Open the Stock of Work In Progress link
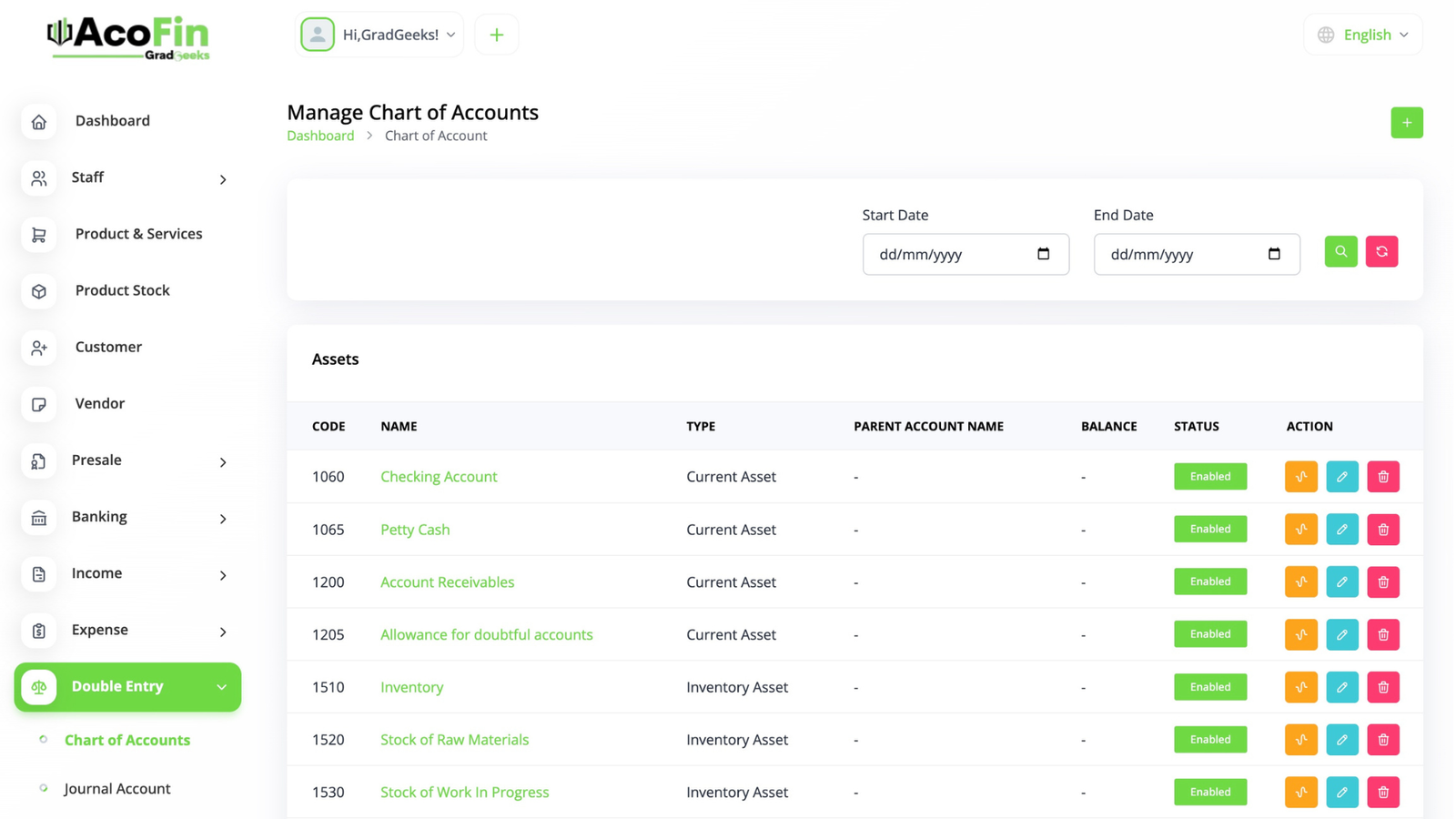This screenshot has height=819, width=1456. click(x=464, y=793)
